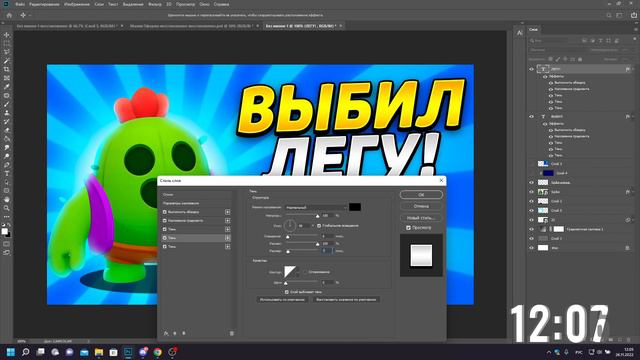Open the Layers panel blend mode dropdown
The width and height of the screenshot is (640, 360).
click(x=557, y=50)
